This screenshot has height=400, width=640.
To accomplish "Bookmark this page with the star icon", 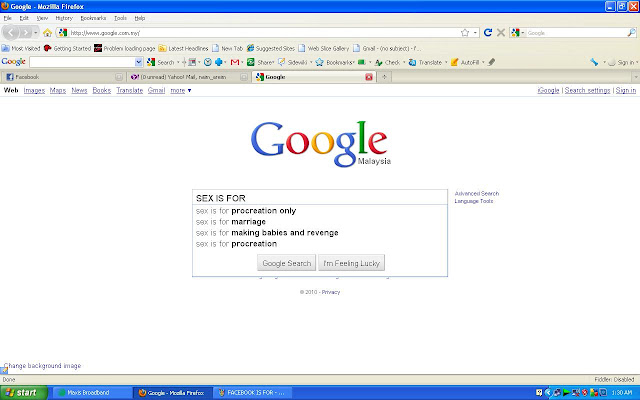I will pos(465,33).
